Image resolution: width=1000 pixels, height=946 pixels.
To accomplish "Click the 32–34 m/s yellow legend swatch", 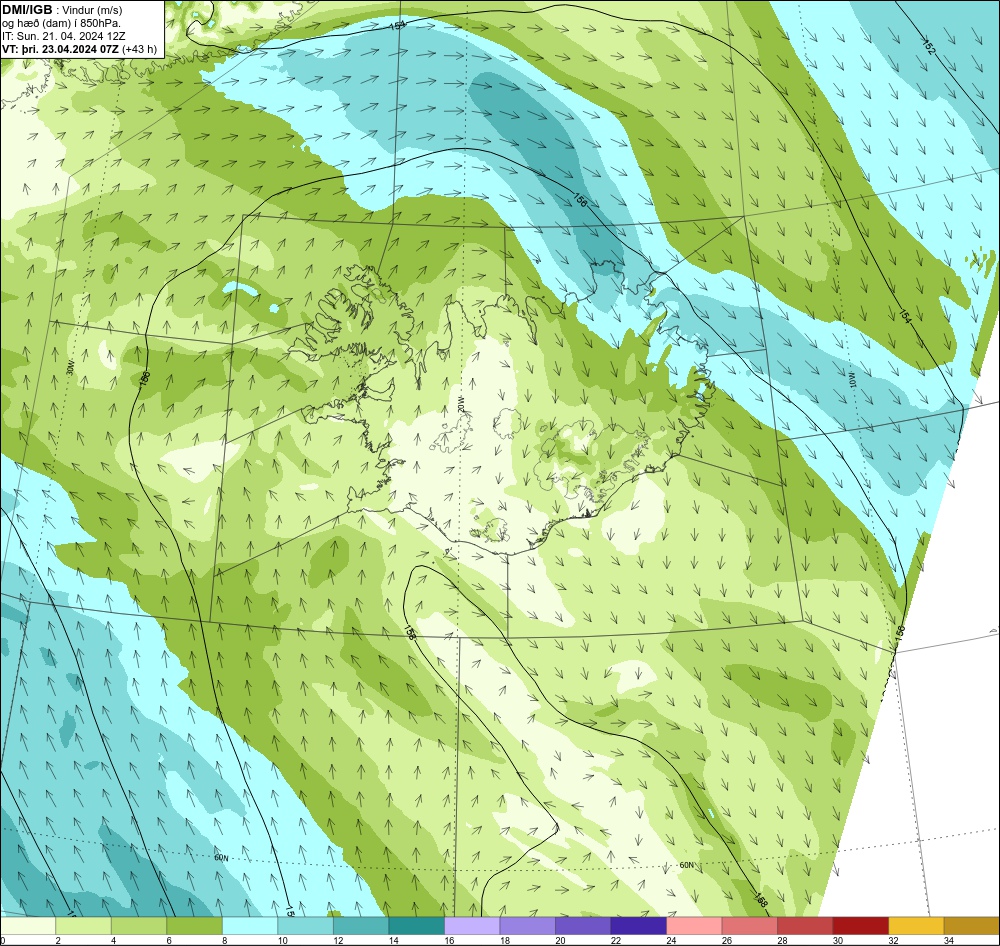I will 916,926.
